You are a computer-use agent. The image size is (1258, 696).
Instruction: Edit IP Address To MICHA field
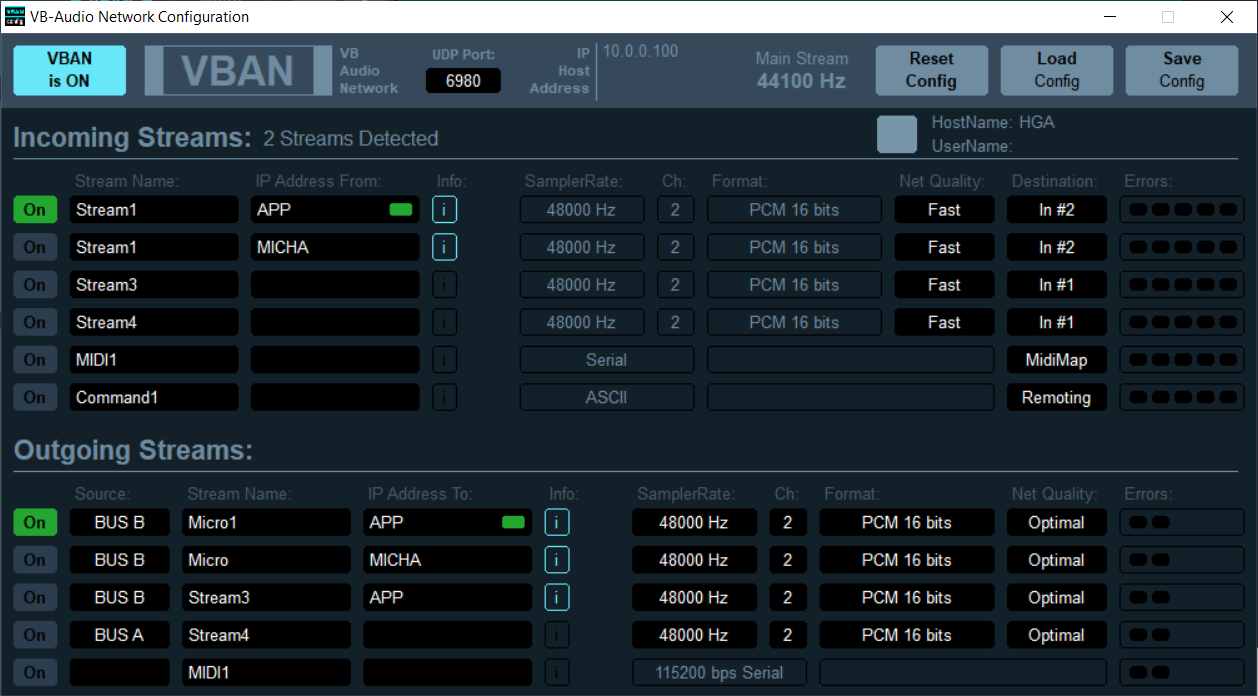click(x=448, y=560)
